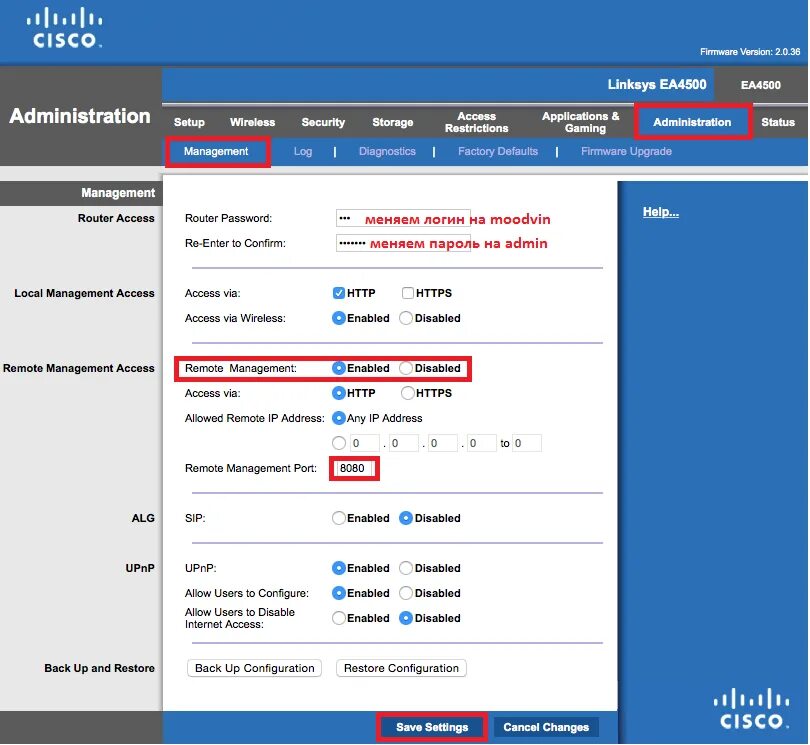
Task: Set Remote Management to Disabled
Action: [406, 368]
